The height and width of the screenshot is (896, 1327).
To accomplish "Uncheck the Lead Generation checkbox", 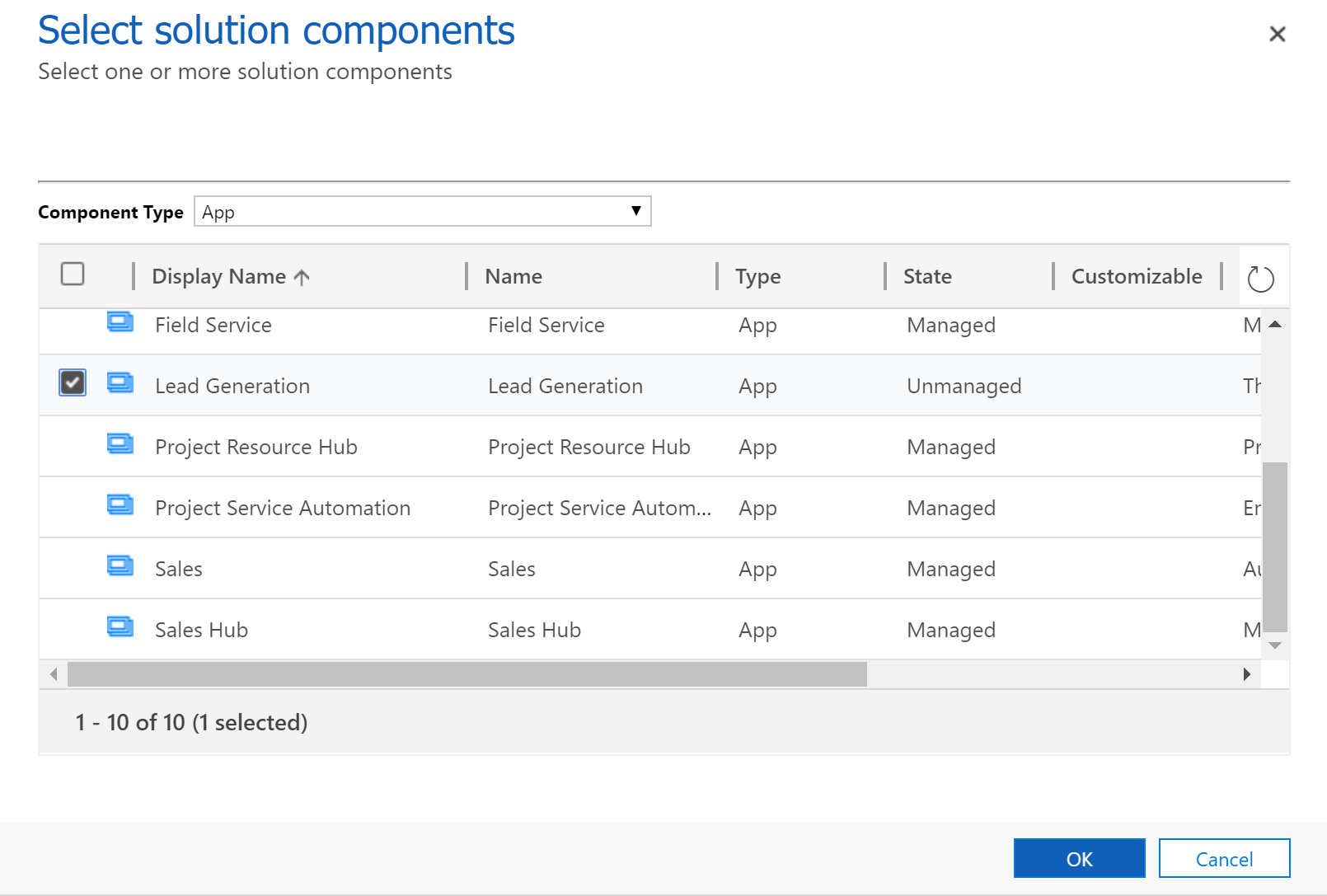I will click(x=73, y=382).
